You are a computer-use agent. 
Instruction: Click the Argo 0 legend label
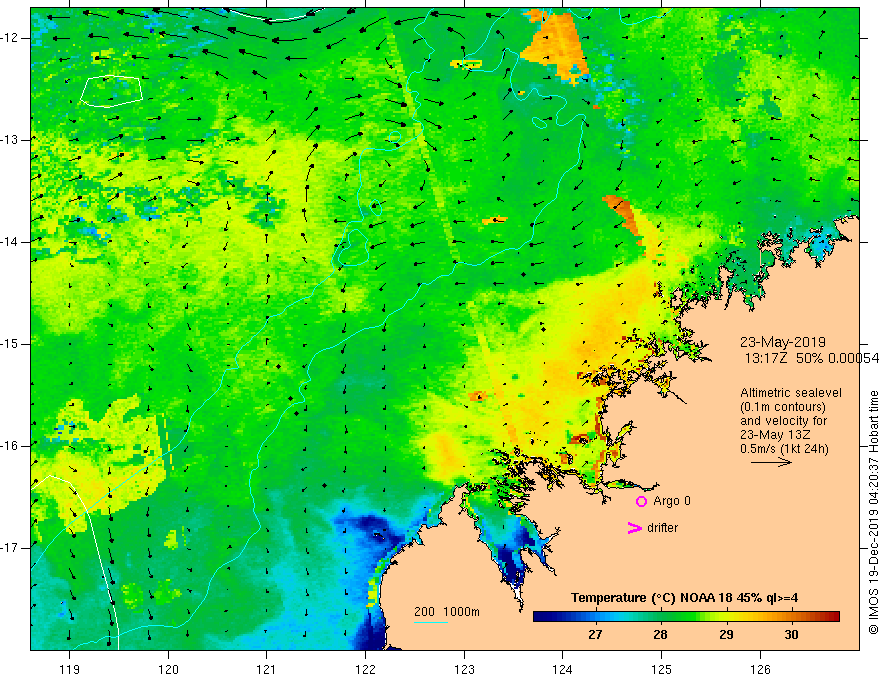[672, 501]
